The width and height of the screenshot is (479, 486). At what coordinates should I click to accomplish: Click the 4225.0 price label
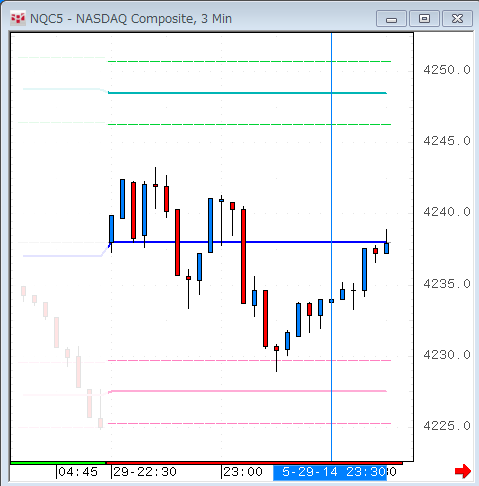447,426
